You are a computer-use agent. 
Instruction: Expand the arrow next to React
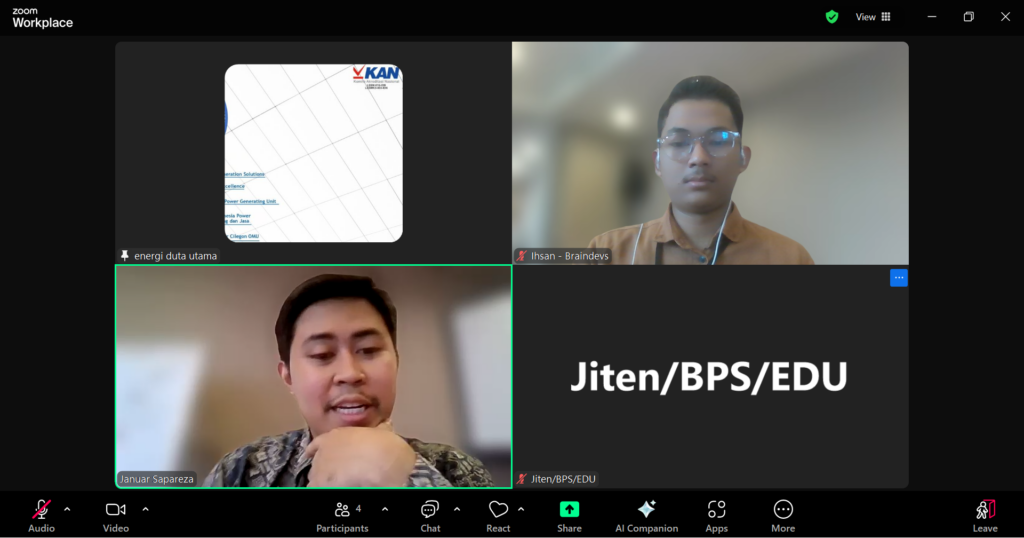click(521, 509)
